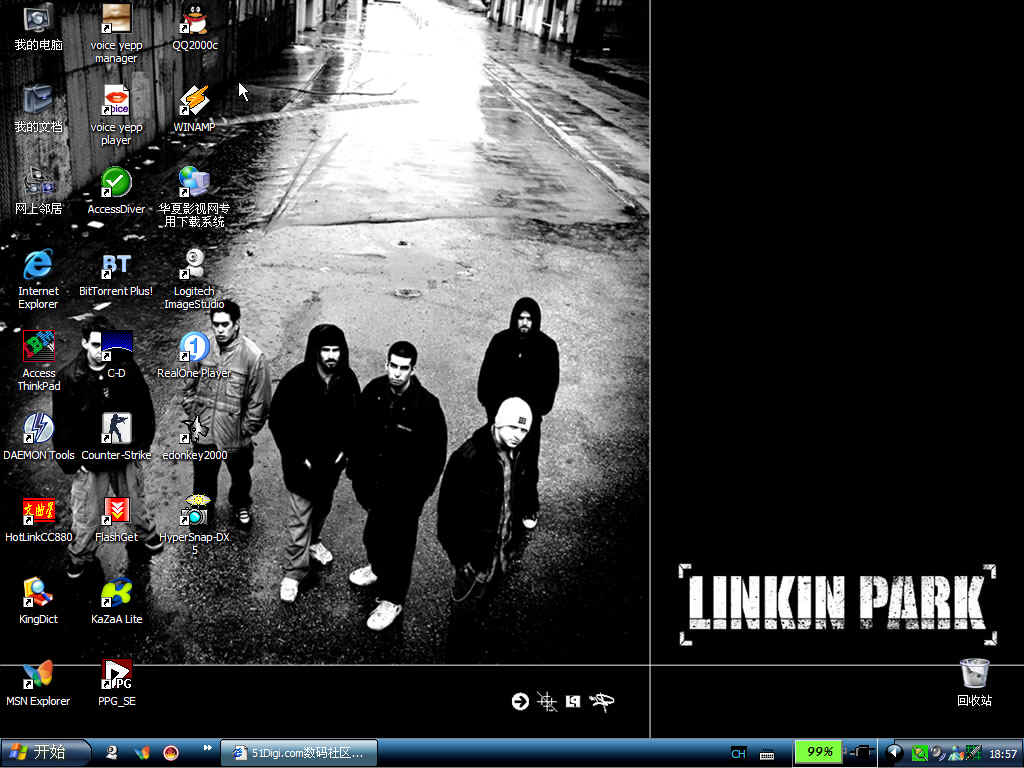
Task: Select the FlashGet desktop shortcut
Action: point(116,519)
